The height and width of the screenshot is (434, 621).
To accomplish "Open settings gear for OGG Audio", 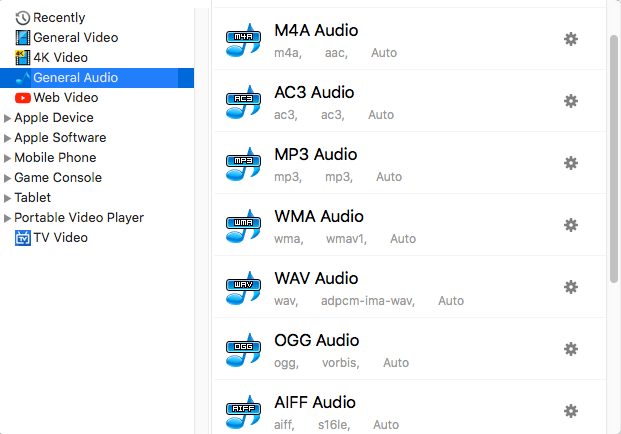I will click(571, 349).
